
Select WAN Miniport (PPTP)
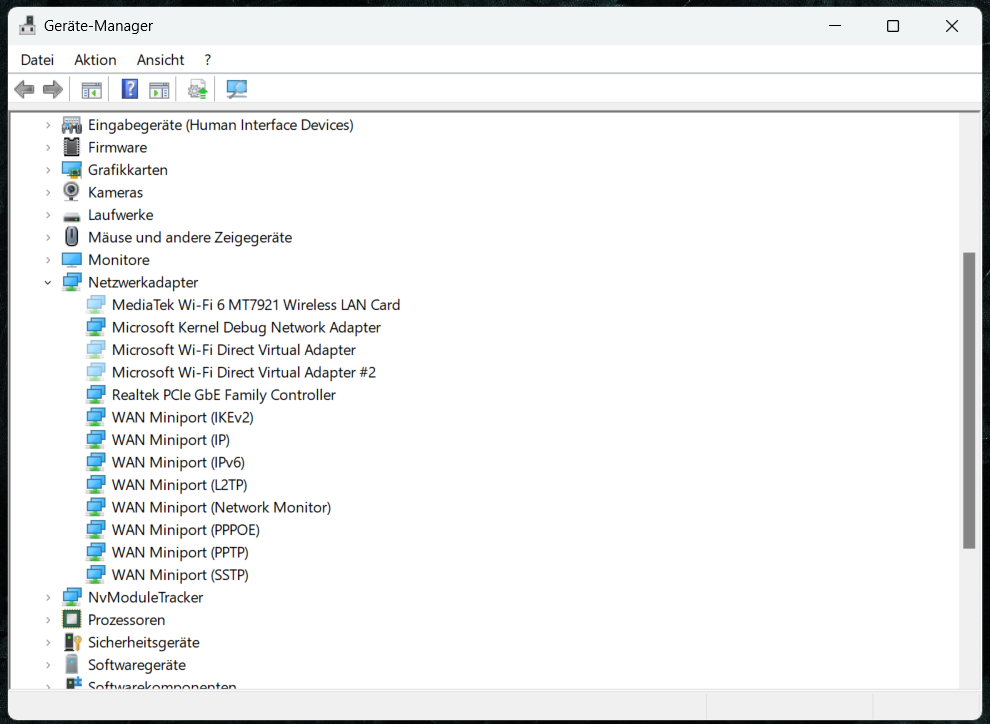pos(180,552)
